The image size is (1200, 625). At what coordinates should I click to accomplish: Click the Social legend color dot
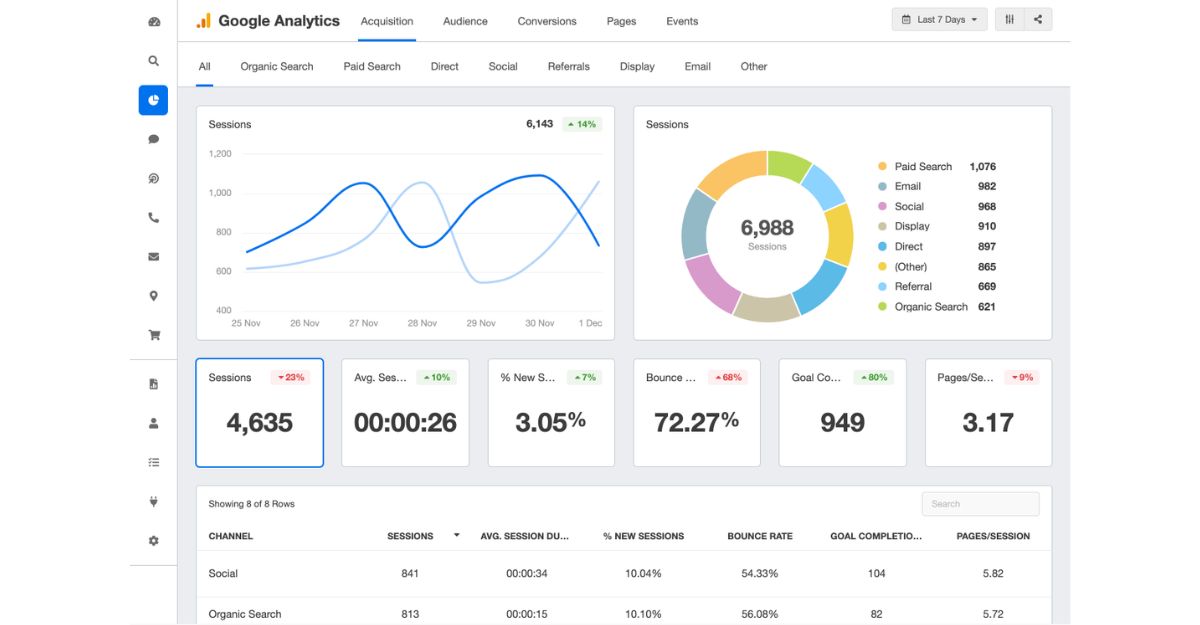882,206
